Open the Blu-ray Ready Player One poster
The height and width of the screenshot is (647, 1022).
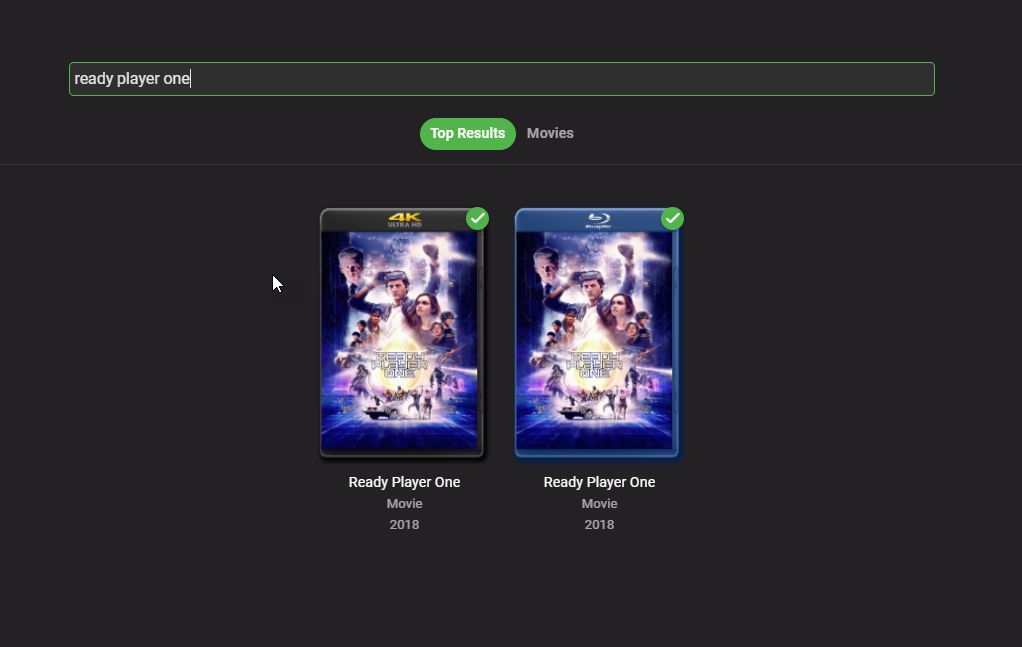click(x=597, y=333)
